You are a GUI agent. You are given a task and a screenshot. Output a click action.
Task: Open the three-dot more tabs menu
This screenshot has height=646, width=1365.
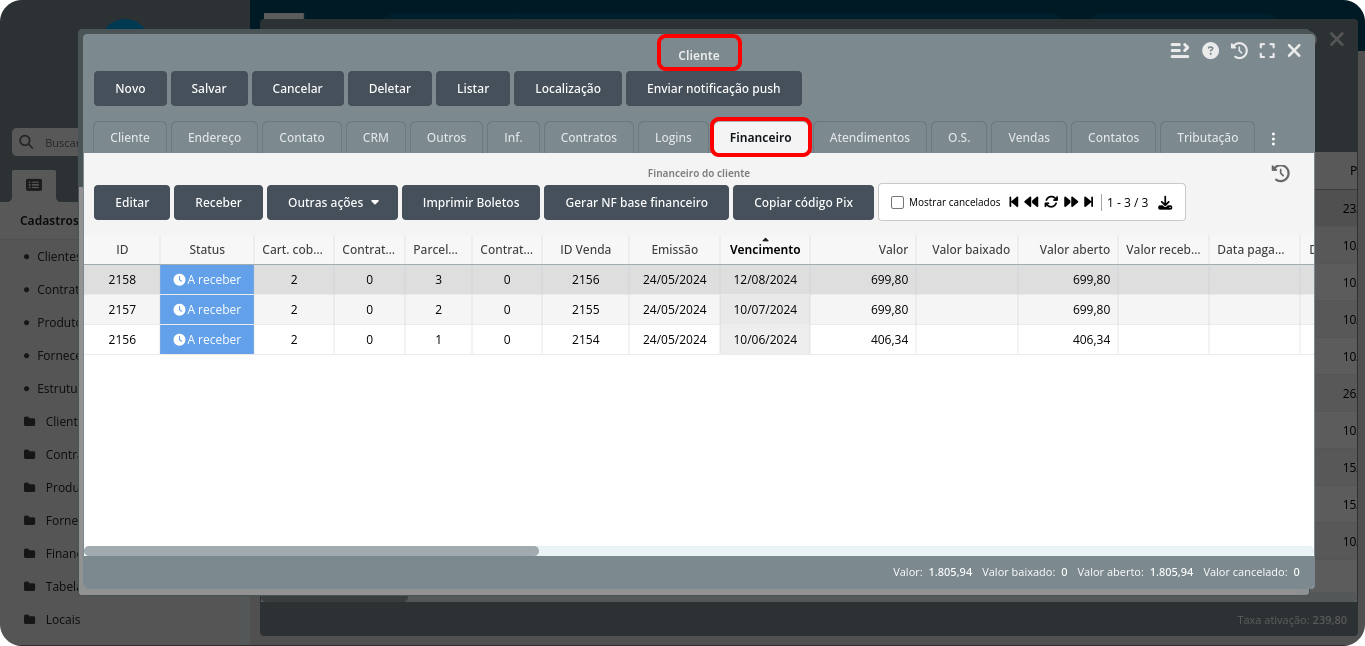point(1273,138)
